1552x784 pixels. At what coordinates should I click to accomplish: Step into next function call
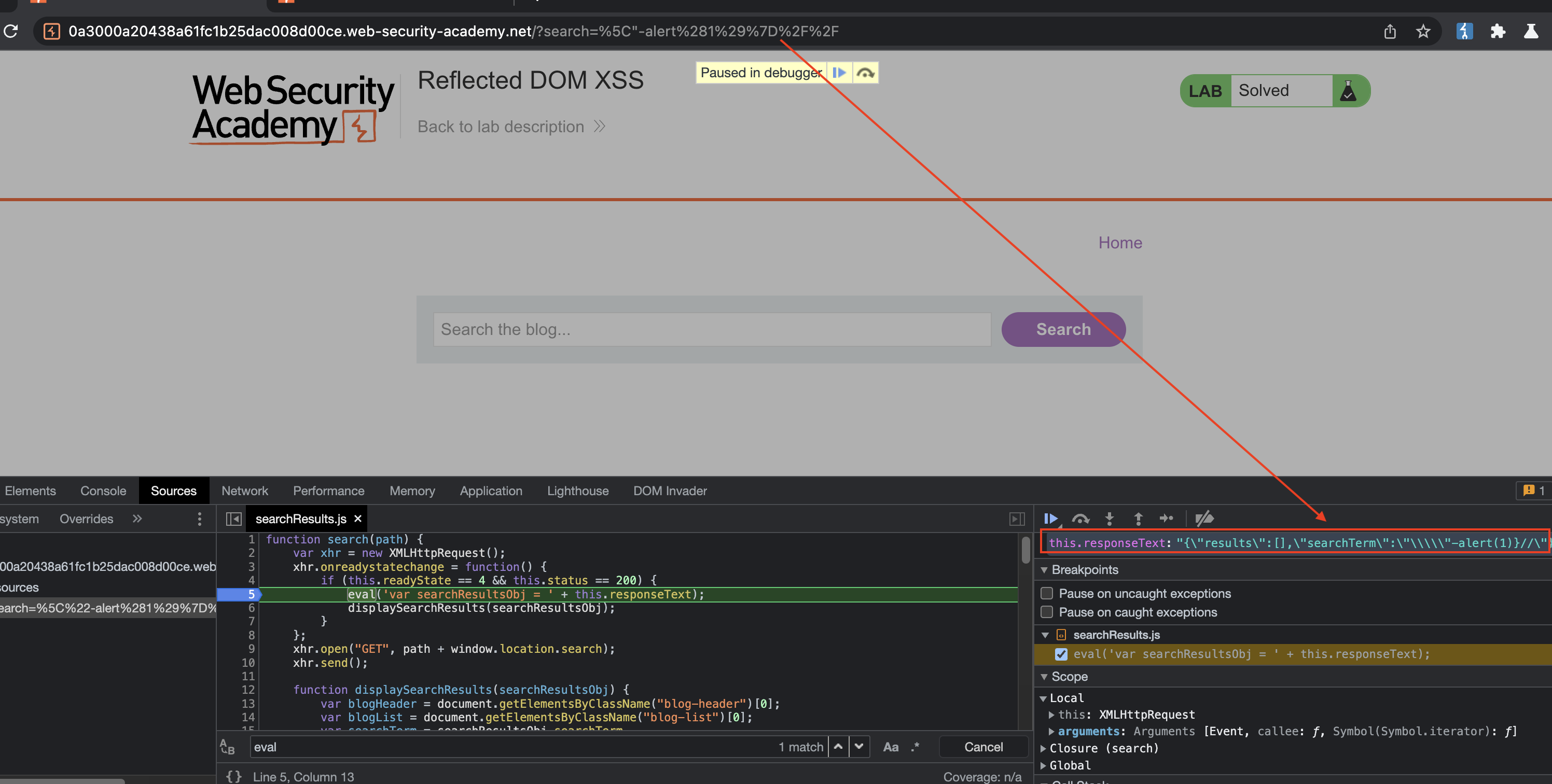[x=1109, y=519]
